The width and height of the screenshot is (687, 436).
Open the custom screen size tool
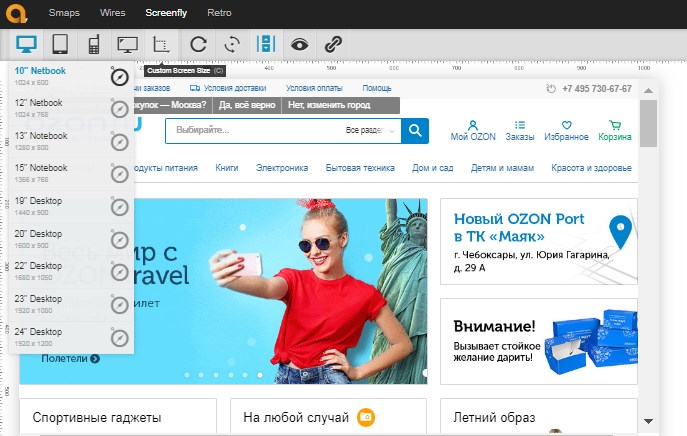pos(161,44)
